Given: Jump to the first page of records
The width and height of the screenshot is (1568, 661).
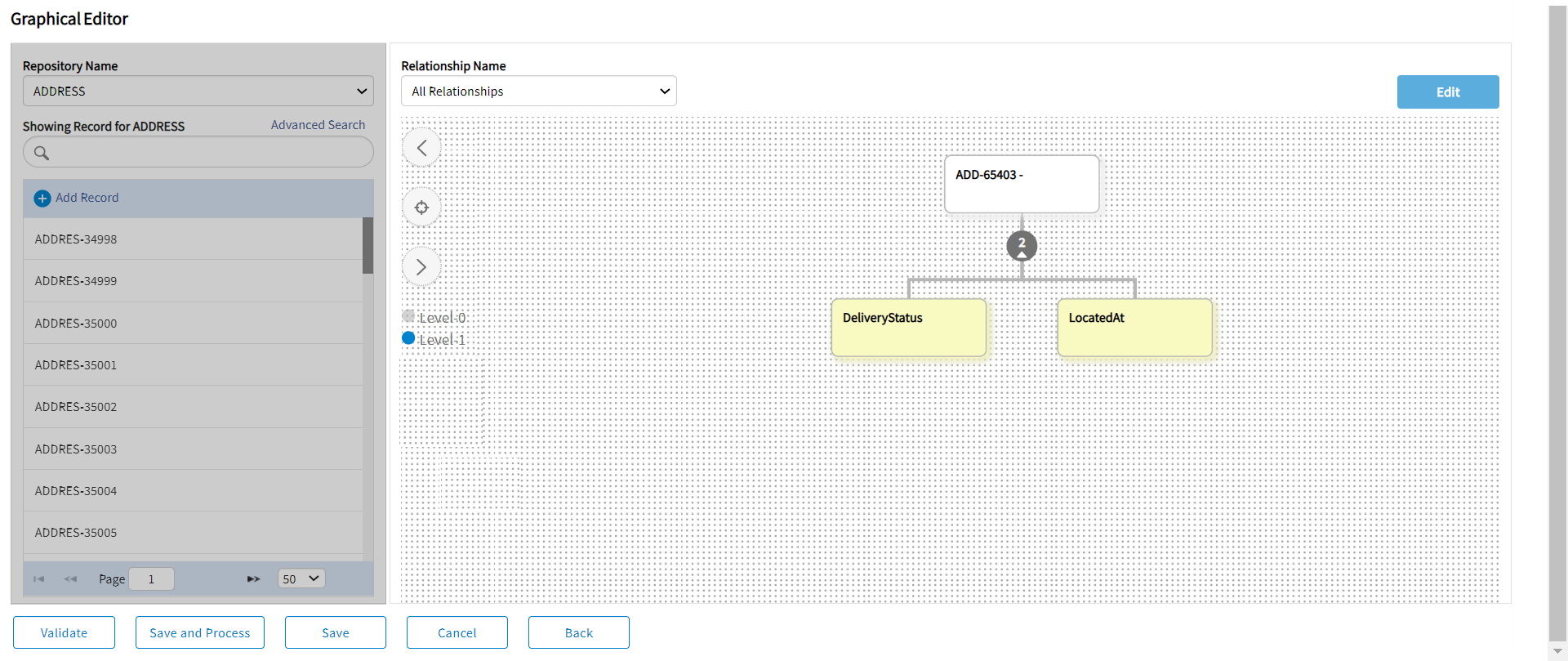Looking at the screenshot, I should [x=38, y=579].
